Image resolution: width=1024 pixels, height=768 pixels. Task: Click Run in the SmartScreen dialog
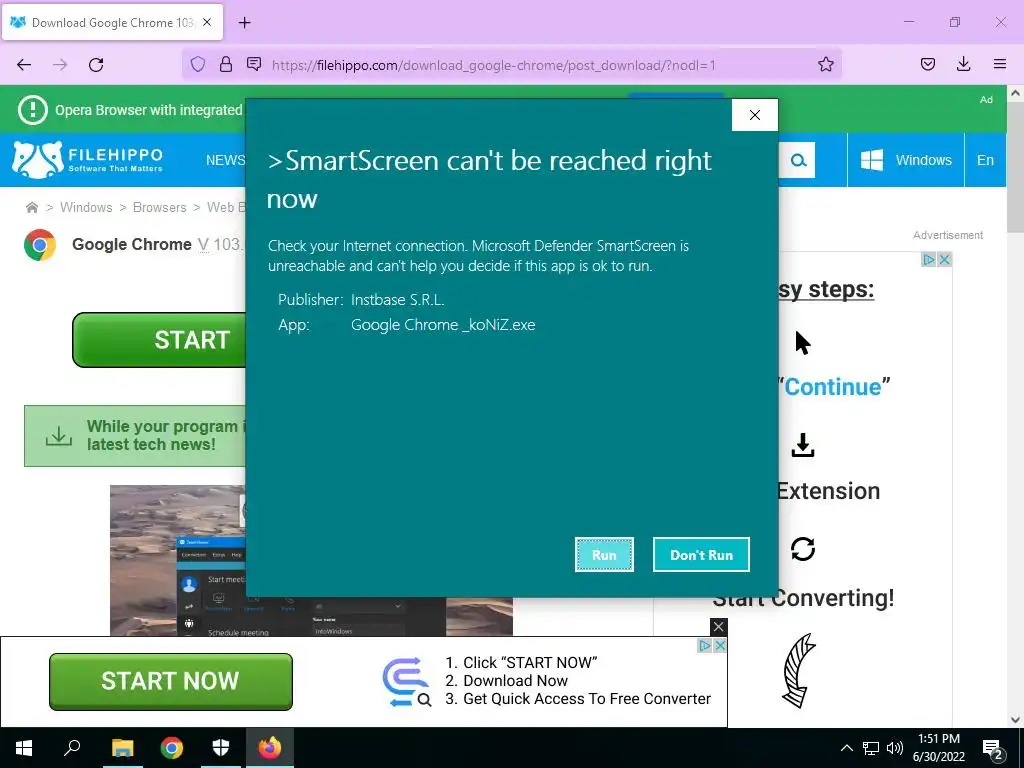click(603, 554)
